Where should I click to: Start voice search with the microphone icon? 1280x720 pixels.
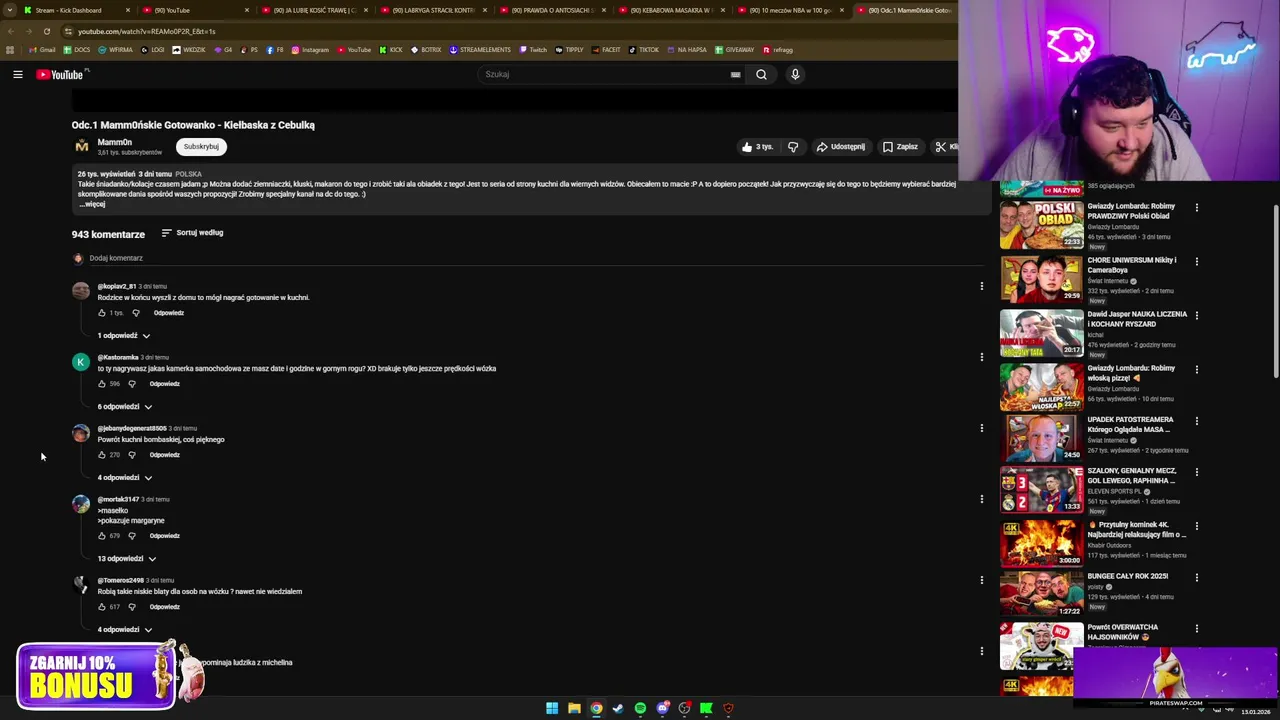[795, 74]
